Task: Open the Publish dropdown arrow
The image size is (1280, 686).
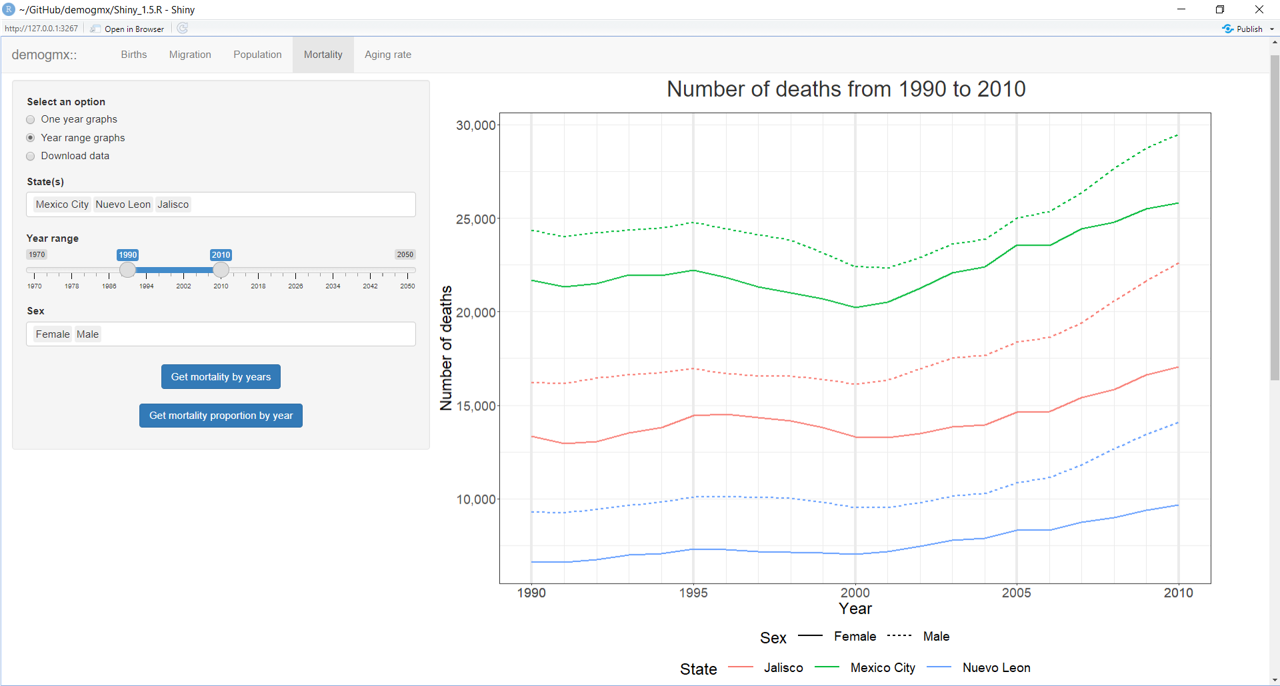Action: pyautogui.click(x=1272, y=29)
